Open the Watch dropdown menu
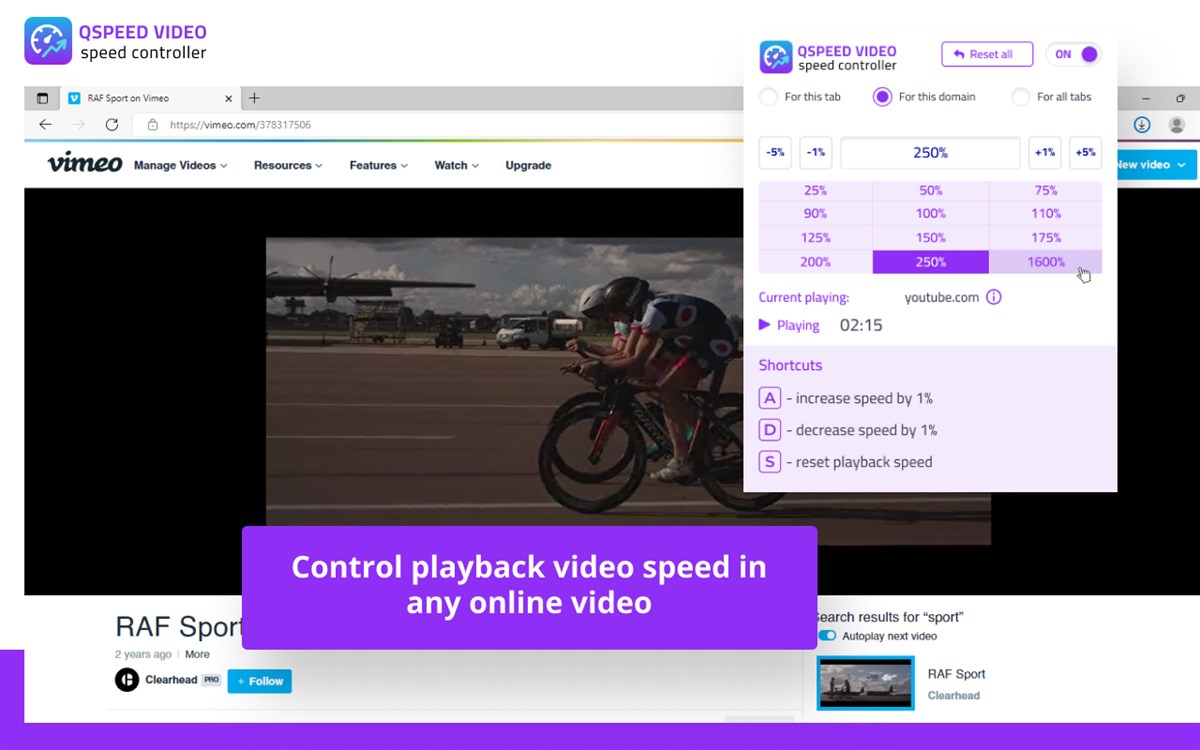This screenshot has width=1200, height=750. (x=455, y=165)
